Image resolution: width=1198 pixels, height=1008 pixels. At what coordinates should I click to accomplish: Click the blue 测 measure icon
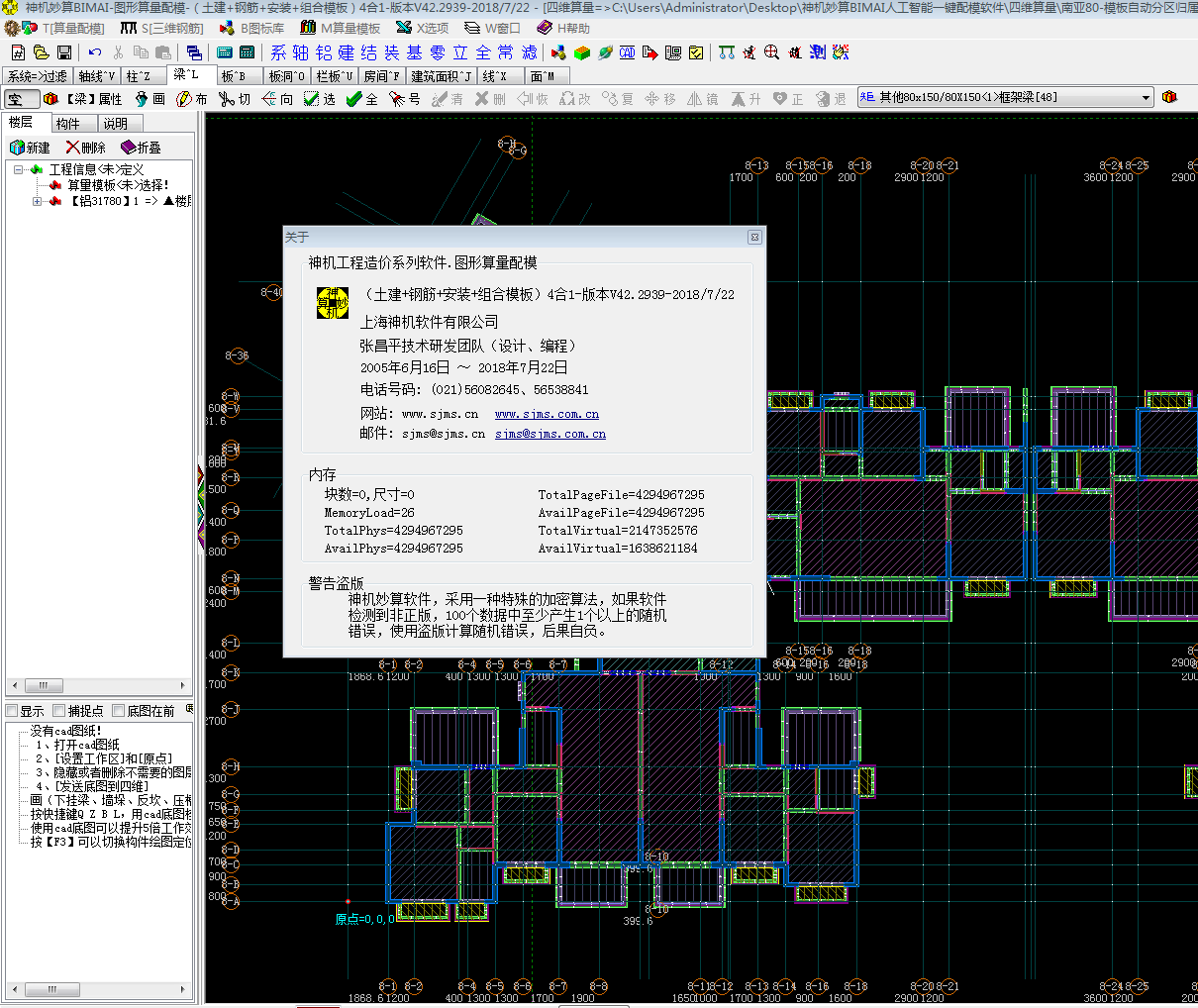tap(818, 52)
